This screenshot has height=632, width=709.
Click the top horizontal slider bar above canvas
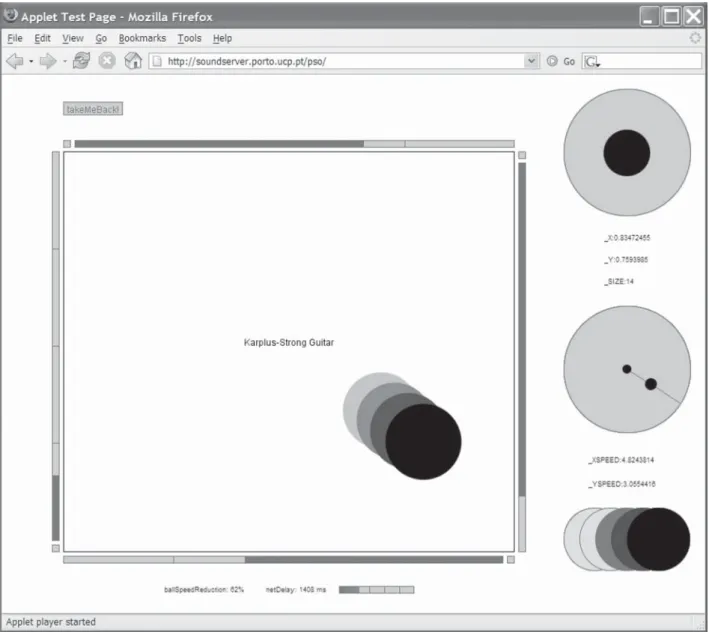click(294, 144)
